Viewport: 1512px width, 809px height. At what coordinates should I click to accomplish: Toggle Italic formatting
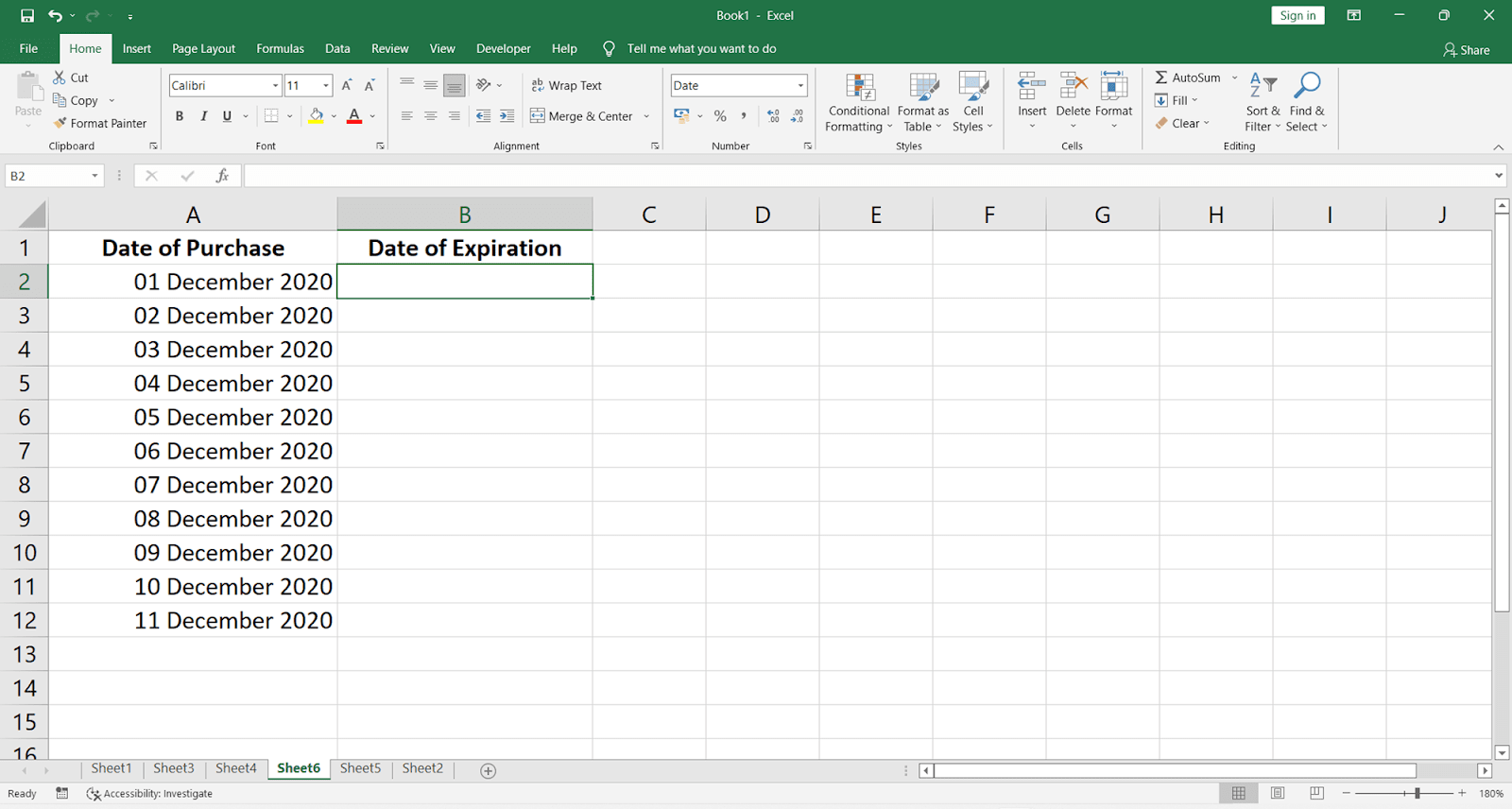[x=203, y=116]
